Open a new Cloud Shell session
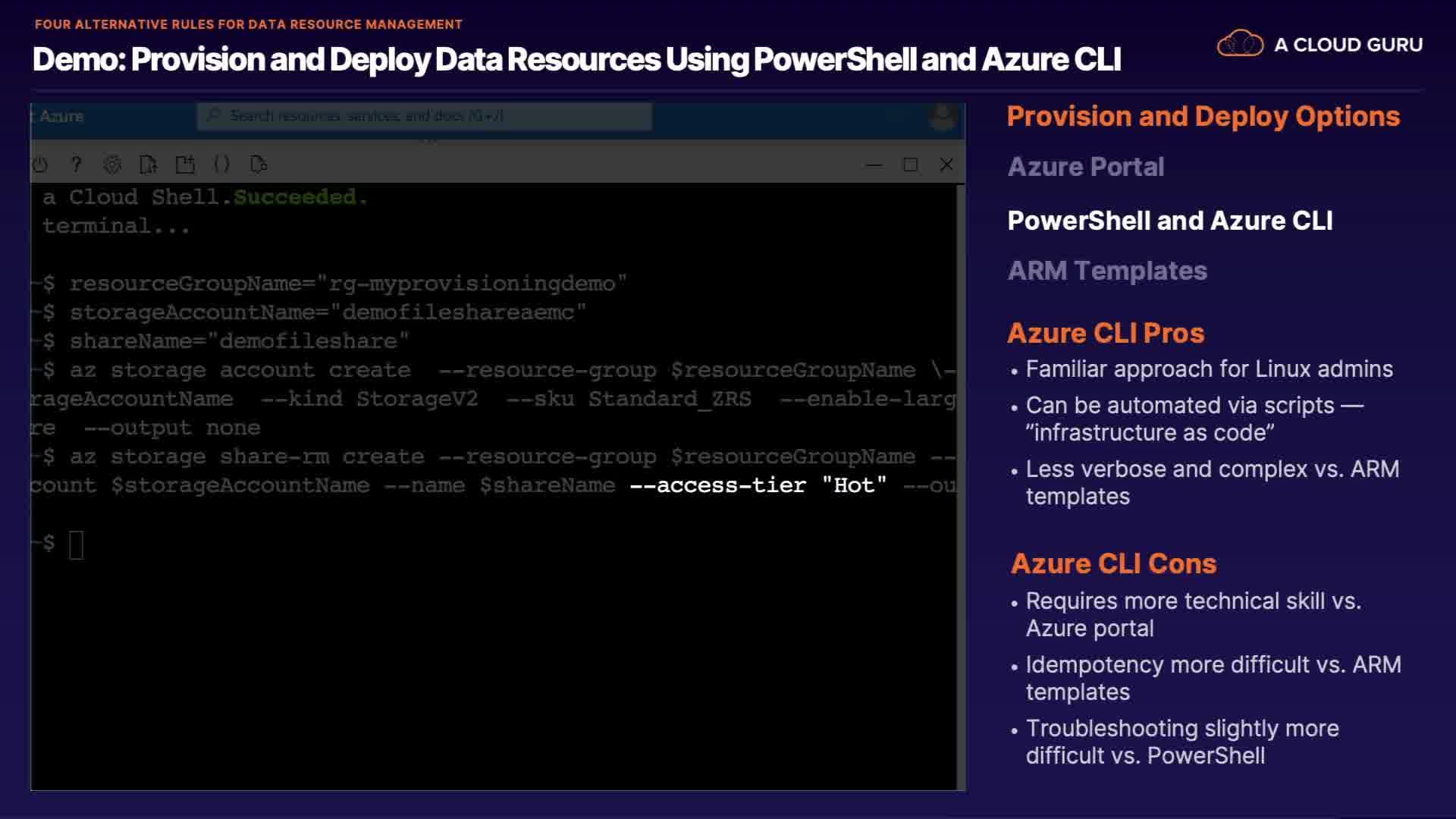1456x819 pixels. tap(185, 165)
